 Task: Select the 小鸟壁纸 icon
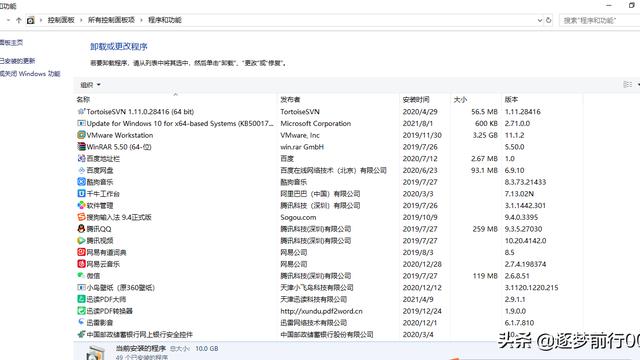point(81,287)
